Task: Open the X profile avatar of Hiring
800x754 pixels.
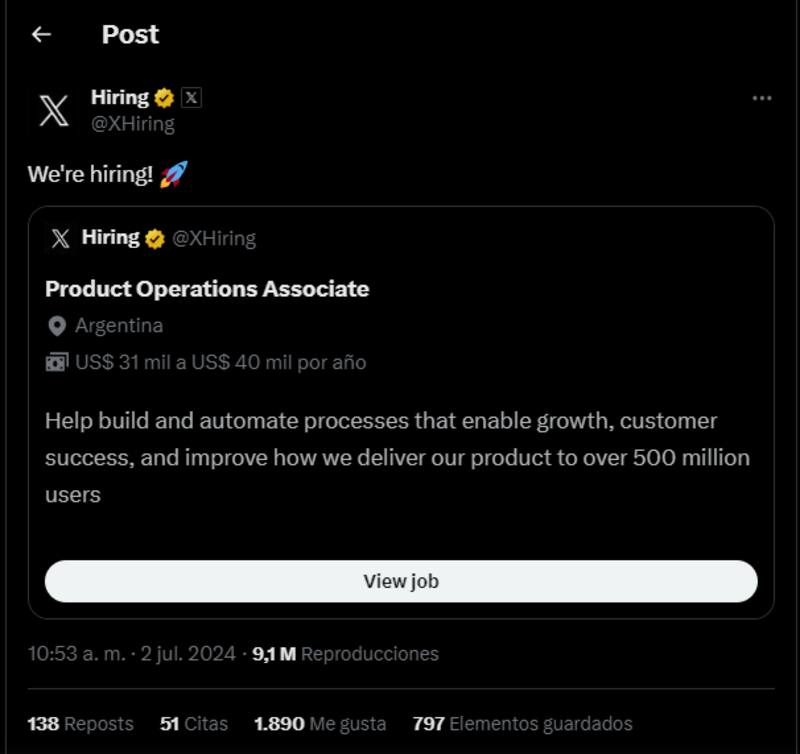Action: [x=53, y=110]
